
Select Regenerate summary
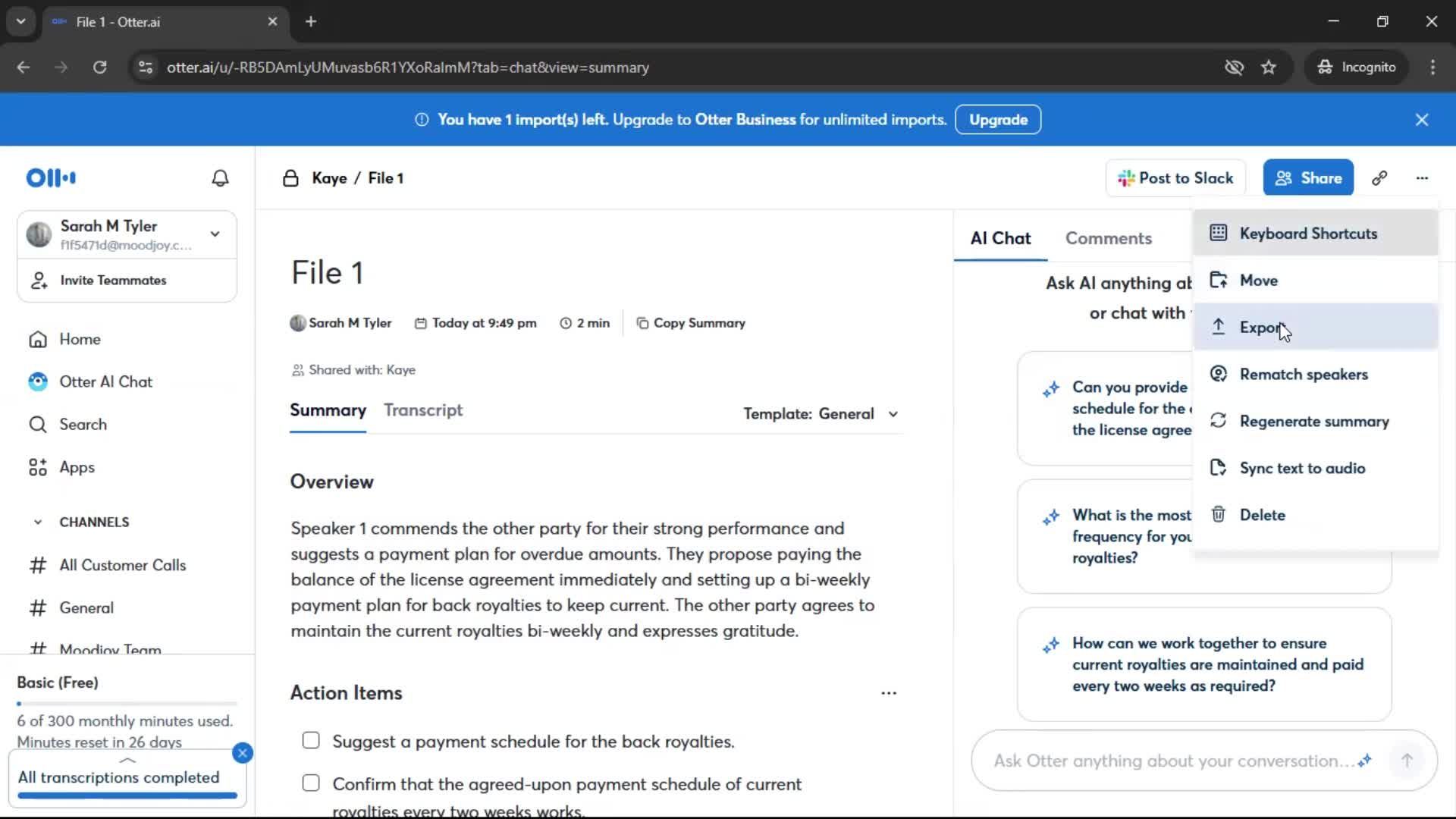pyautogui.click(x=1316, y=422)
